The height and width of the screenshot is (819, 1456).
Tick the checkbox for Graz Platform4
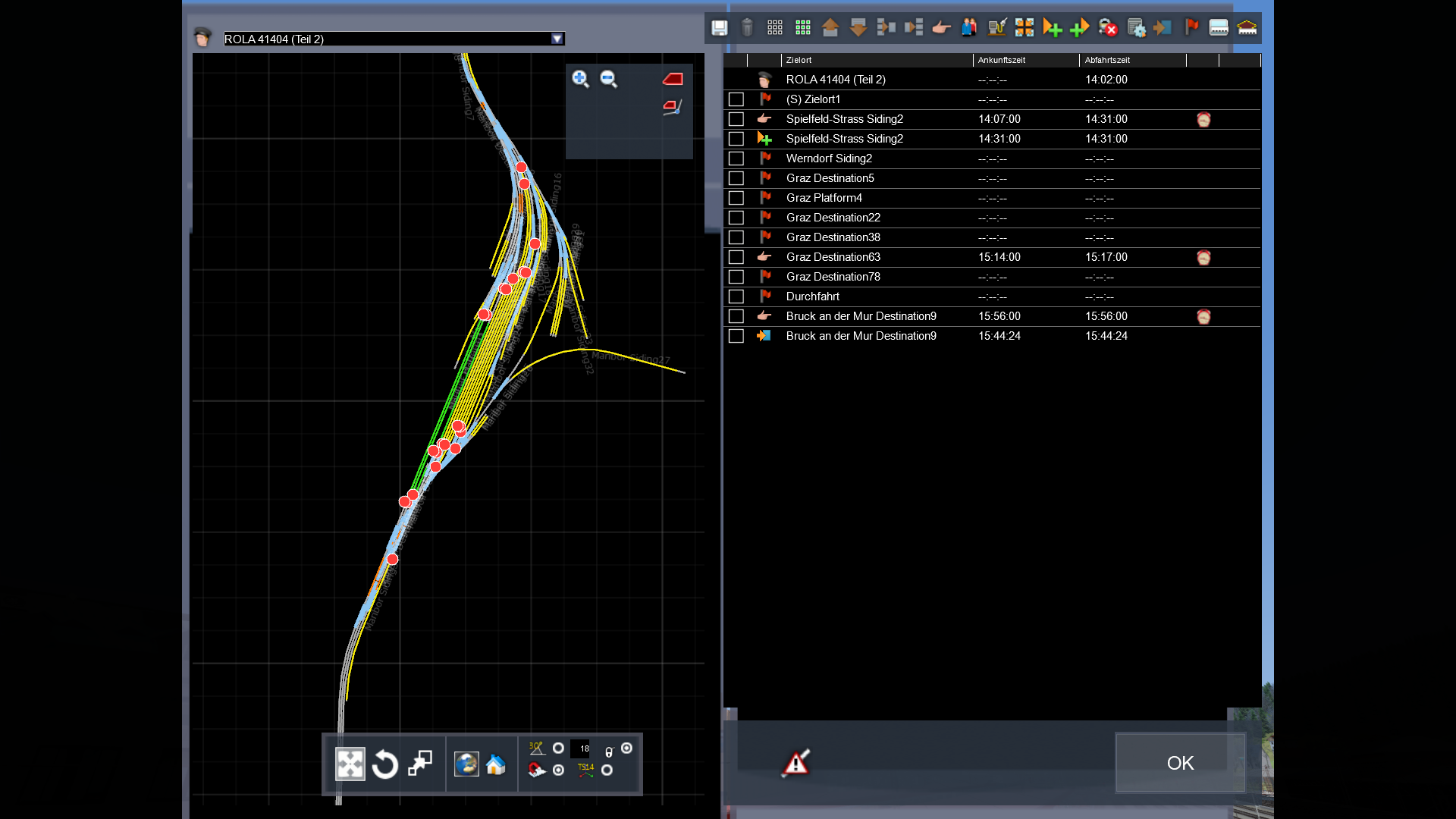[736, 198]
